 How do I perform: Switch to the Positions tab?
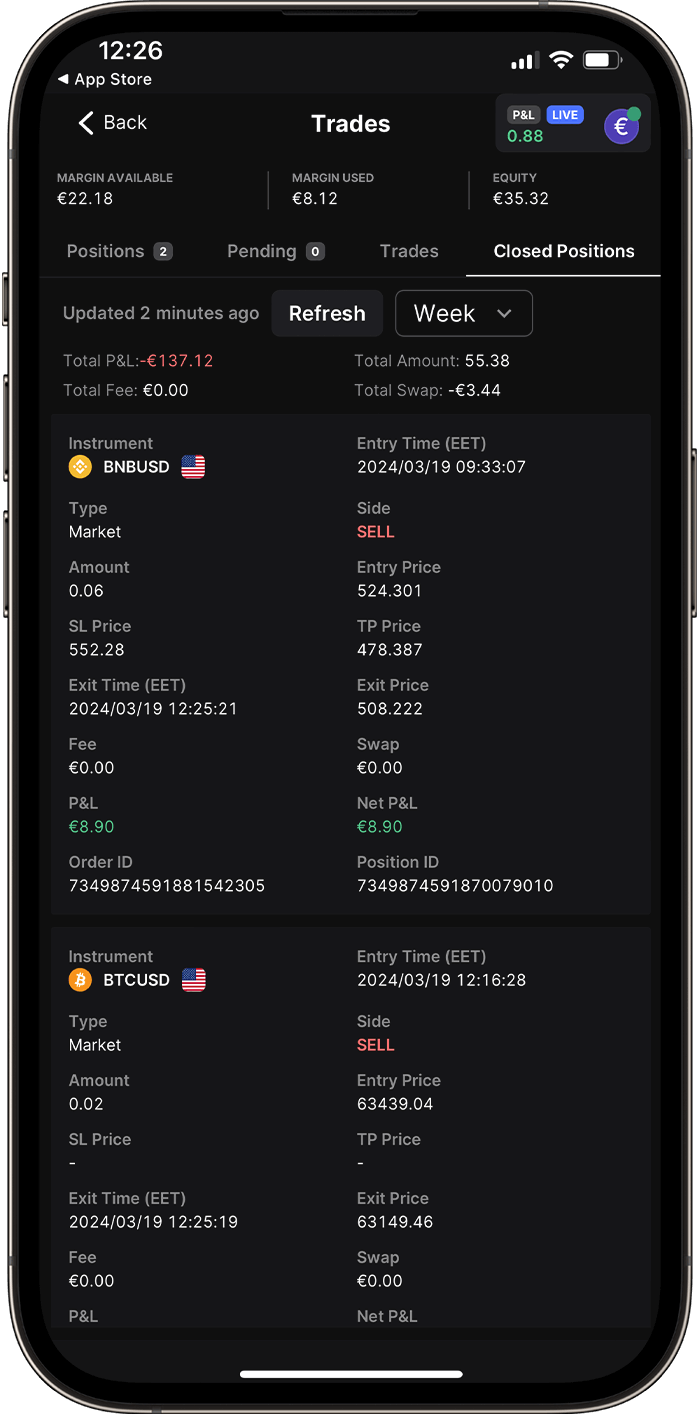pos(119,251)
